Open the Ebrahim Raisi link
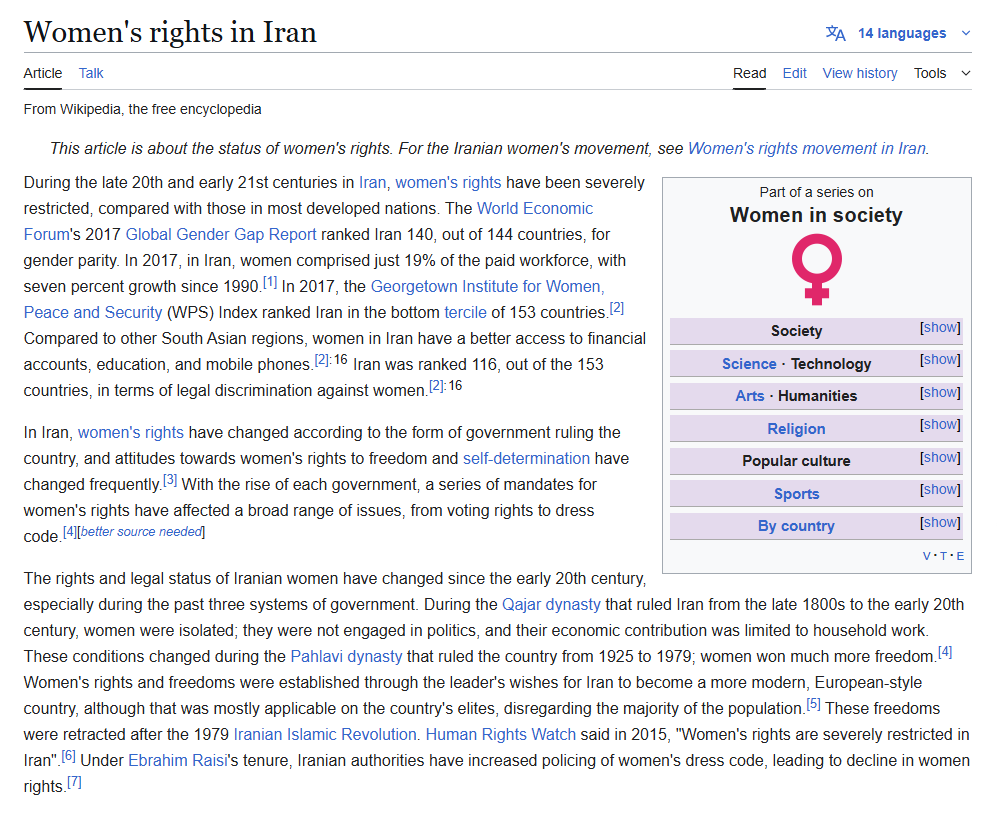 (x=177, y=761)
